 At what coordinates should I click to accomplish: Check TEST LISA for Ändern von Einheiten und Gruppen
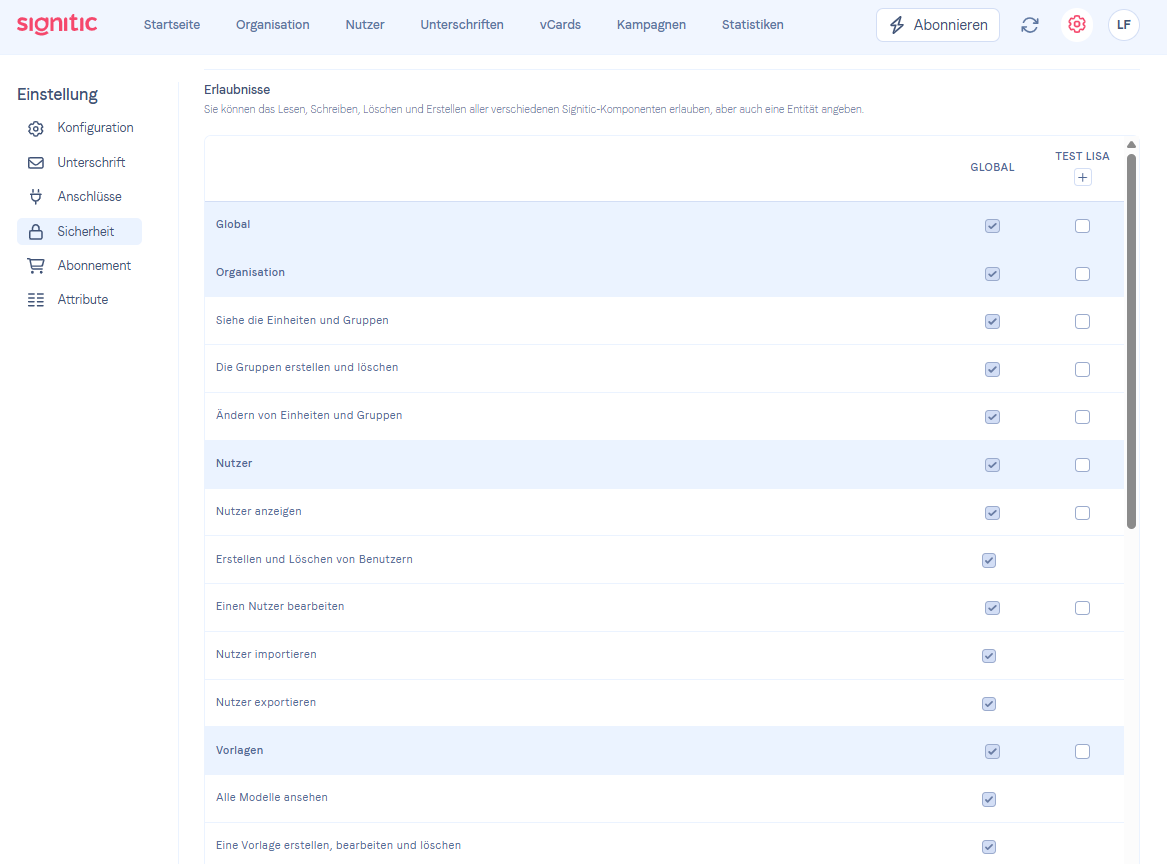[1082, 417]
